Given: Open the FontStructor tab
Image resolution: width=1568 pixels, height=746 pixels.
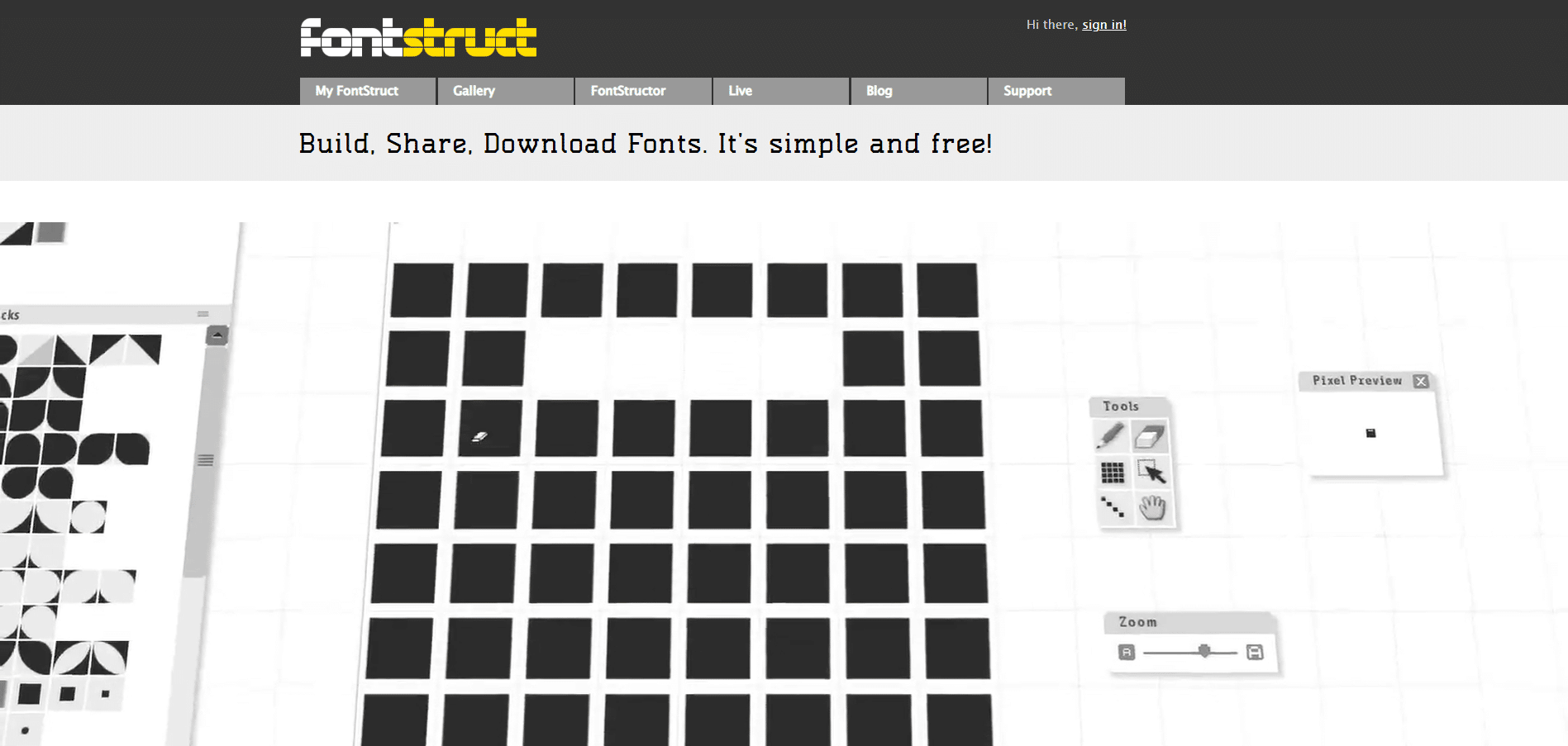Looking at the screenshot, I should (x=628, y=91).
